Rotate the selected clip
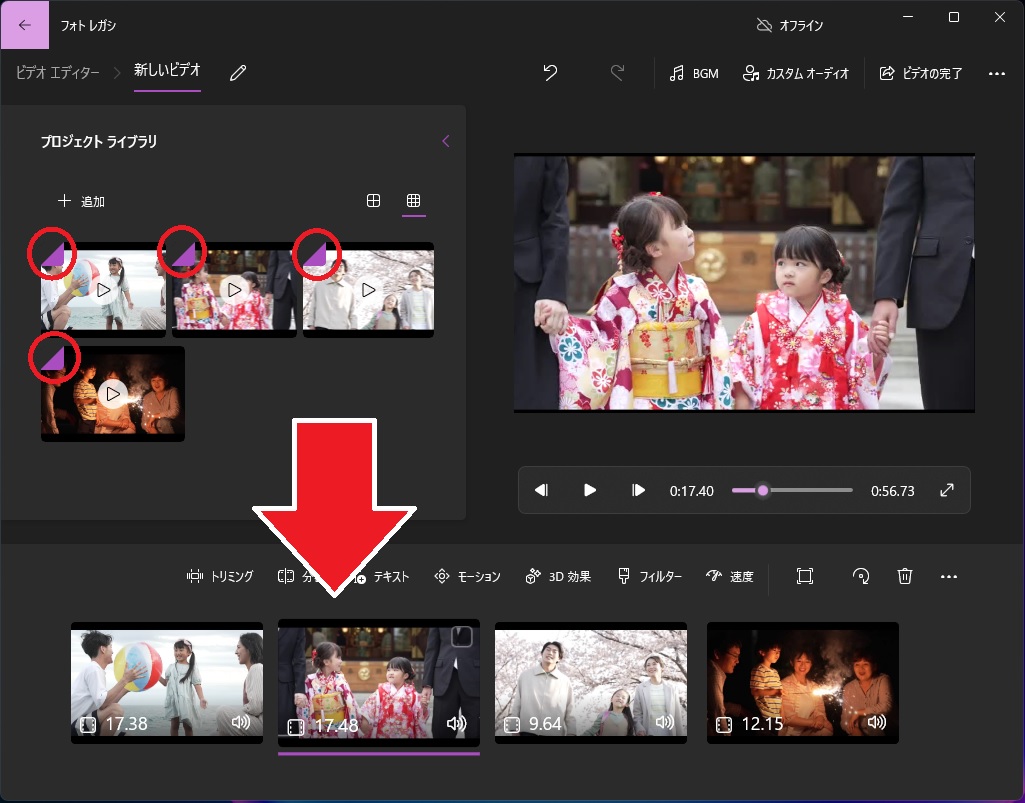Image resolution: width=1025 pixels, height=803 pixels. point(861,576)
